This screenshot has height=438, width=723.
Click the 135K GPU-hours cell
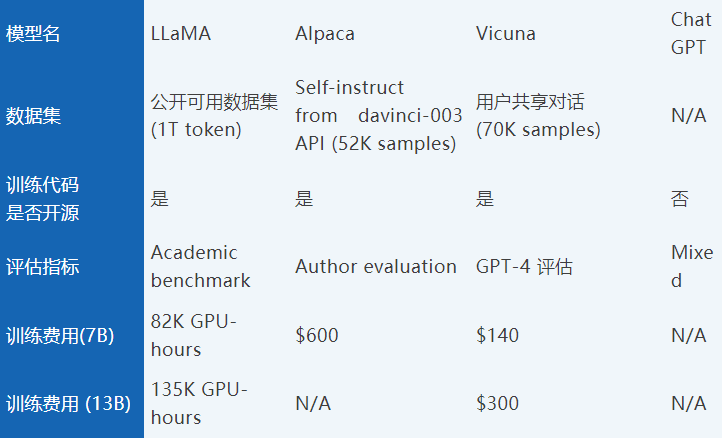click(199, 403)
